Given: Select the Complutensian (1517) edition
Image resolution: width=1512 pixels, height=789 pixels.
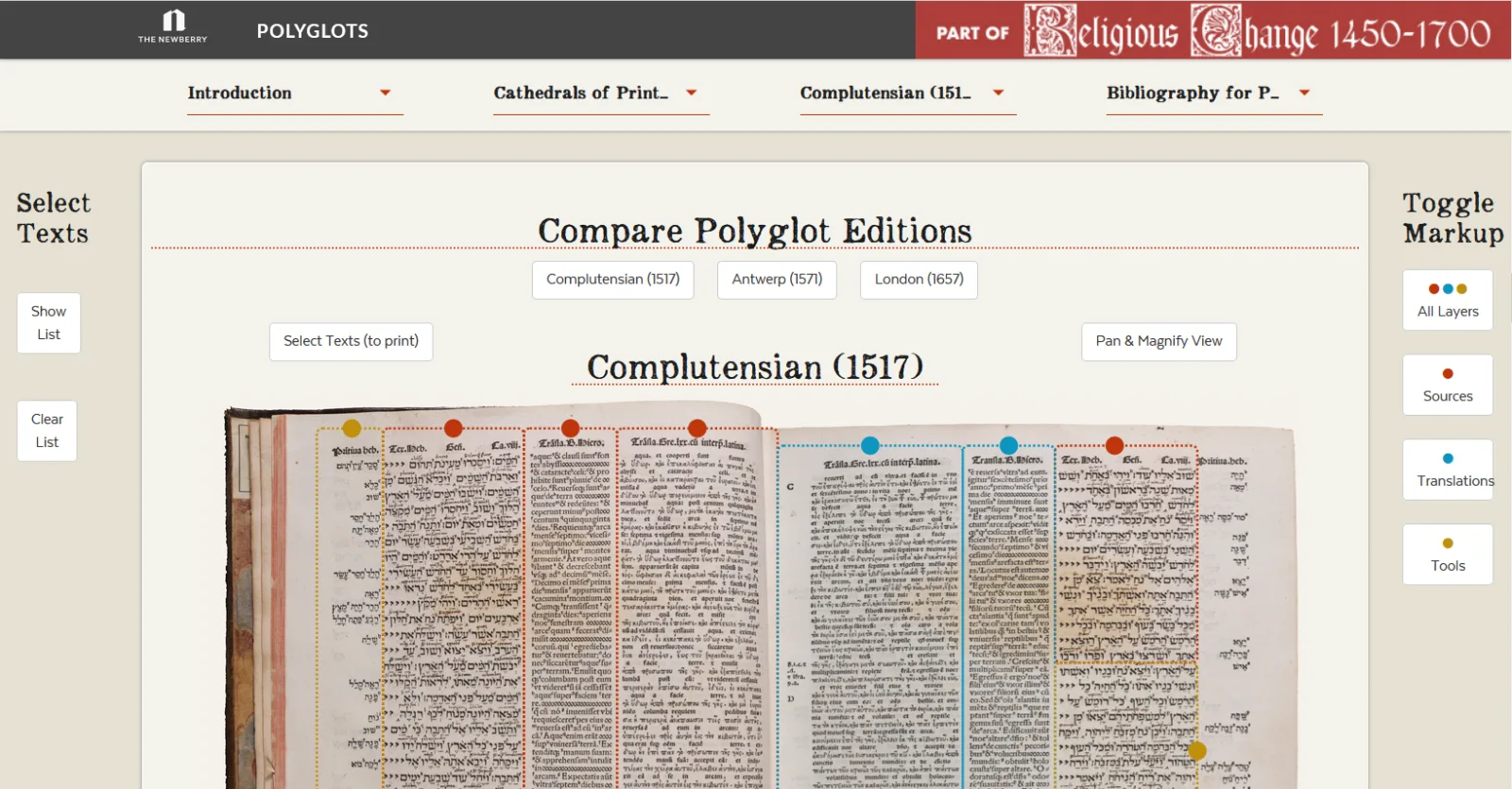Looking at the screenshot, I should (613, 280).
